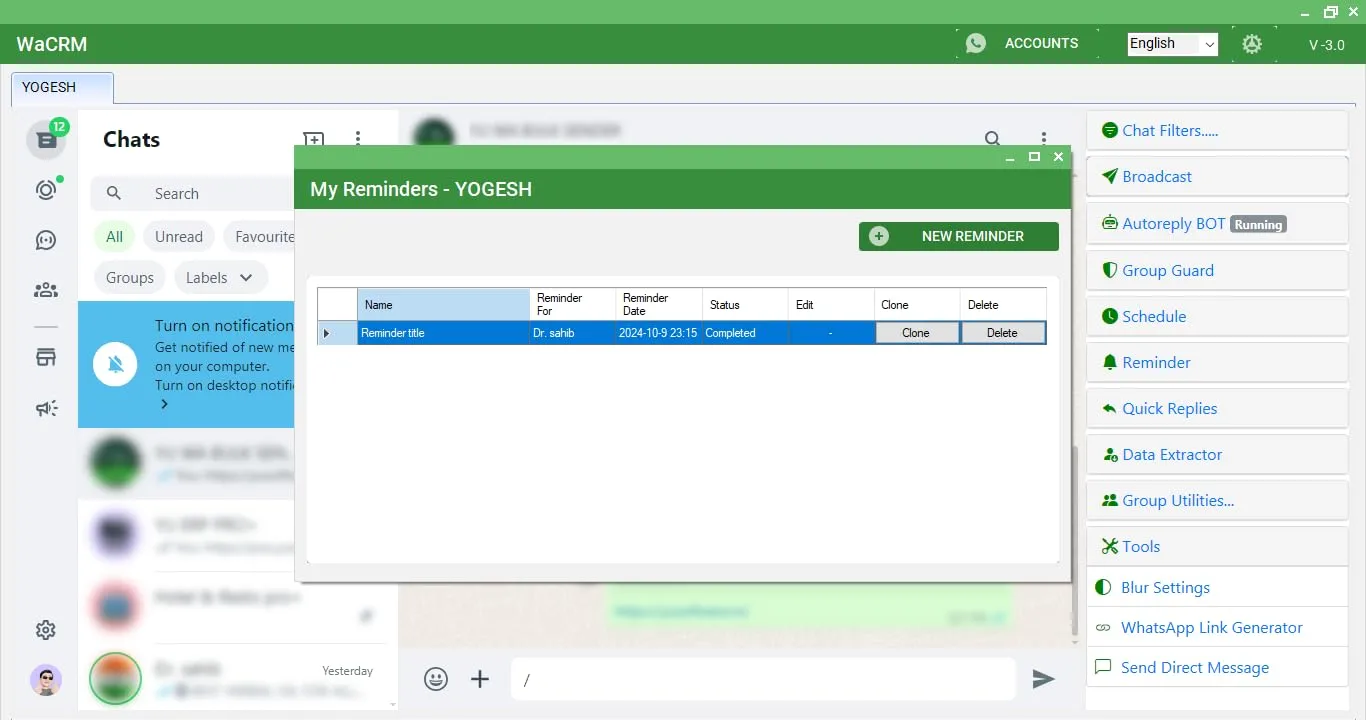
Task: Click the emoji smiley icon
Action: coord(436,679)
